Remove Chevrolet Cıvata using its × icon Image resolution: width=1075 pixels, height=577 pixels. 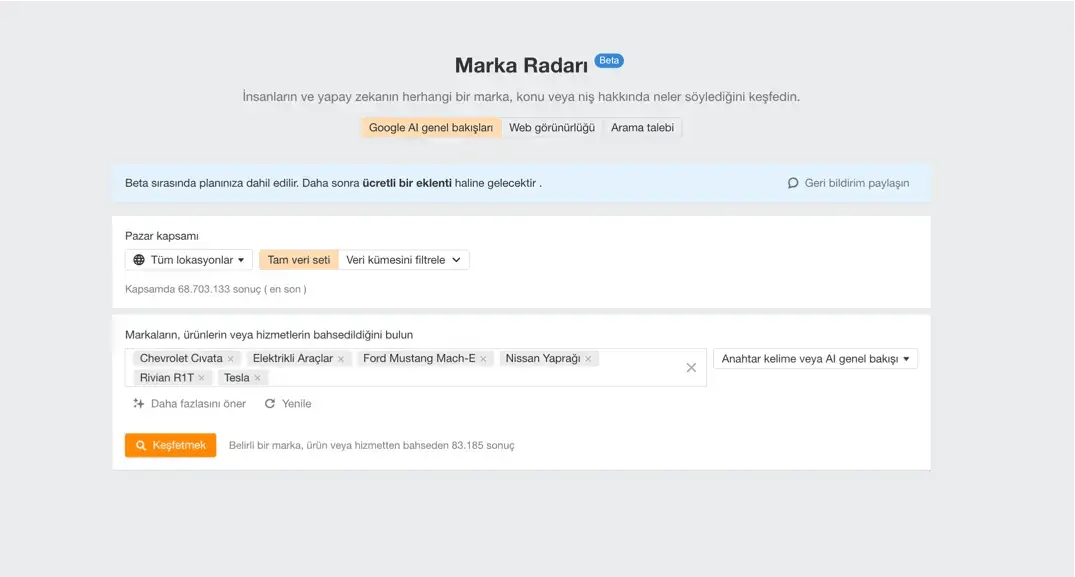click(231, 358)
